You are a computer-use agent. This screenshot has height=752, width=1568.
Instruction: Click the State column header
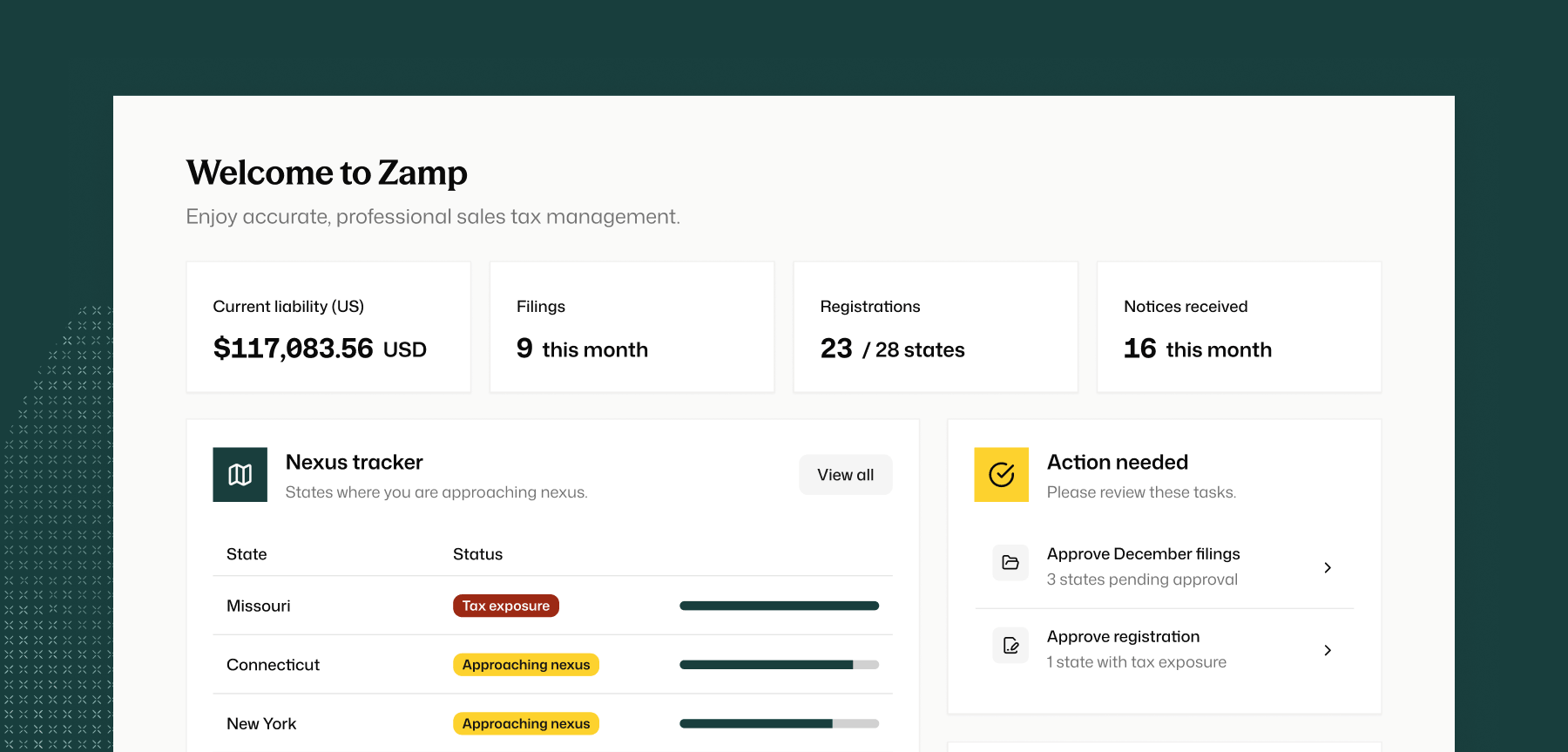tap(247, 554)
